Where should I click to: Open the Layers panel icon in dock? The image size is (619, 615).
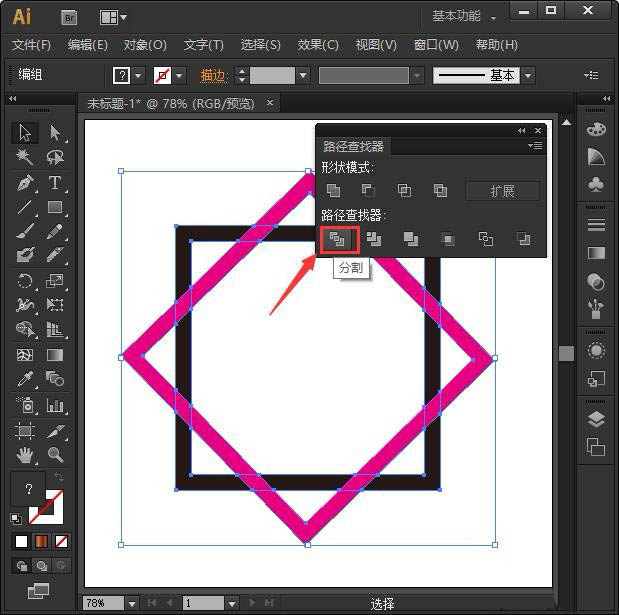pos(596,419)
